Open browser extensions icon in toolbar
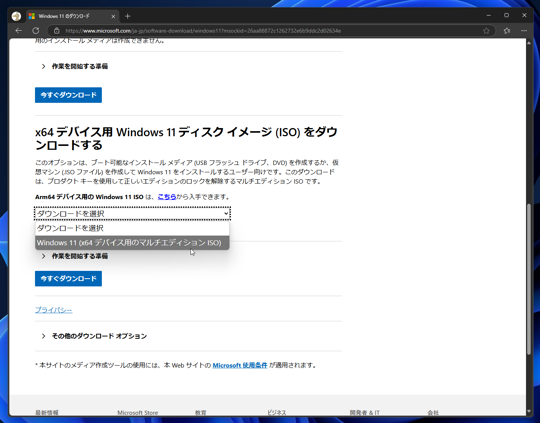 [x=507, y=31]
